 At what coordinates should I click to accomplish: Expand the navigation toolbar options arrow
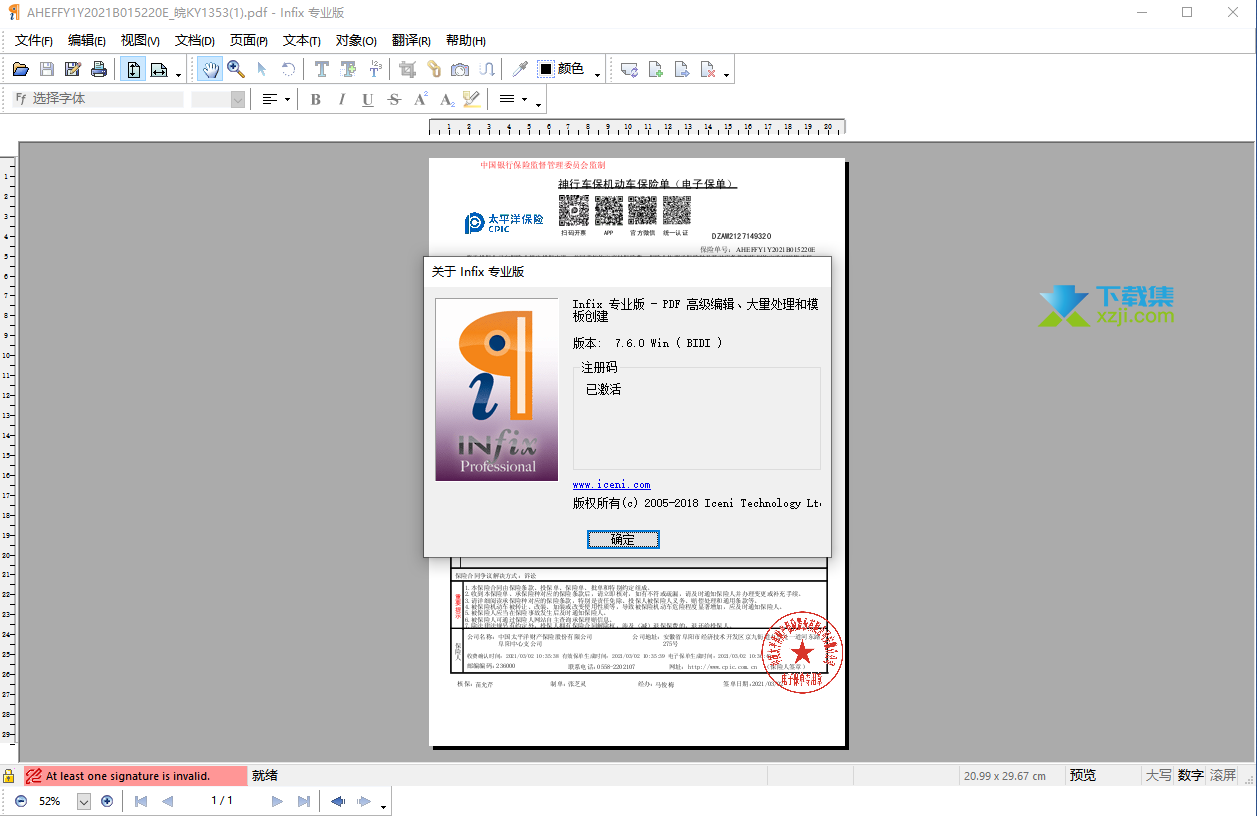pyautogui.click(x=383, y=805)
